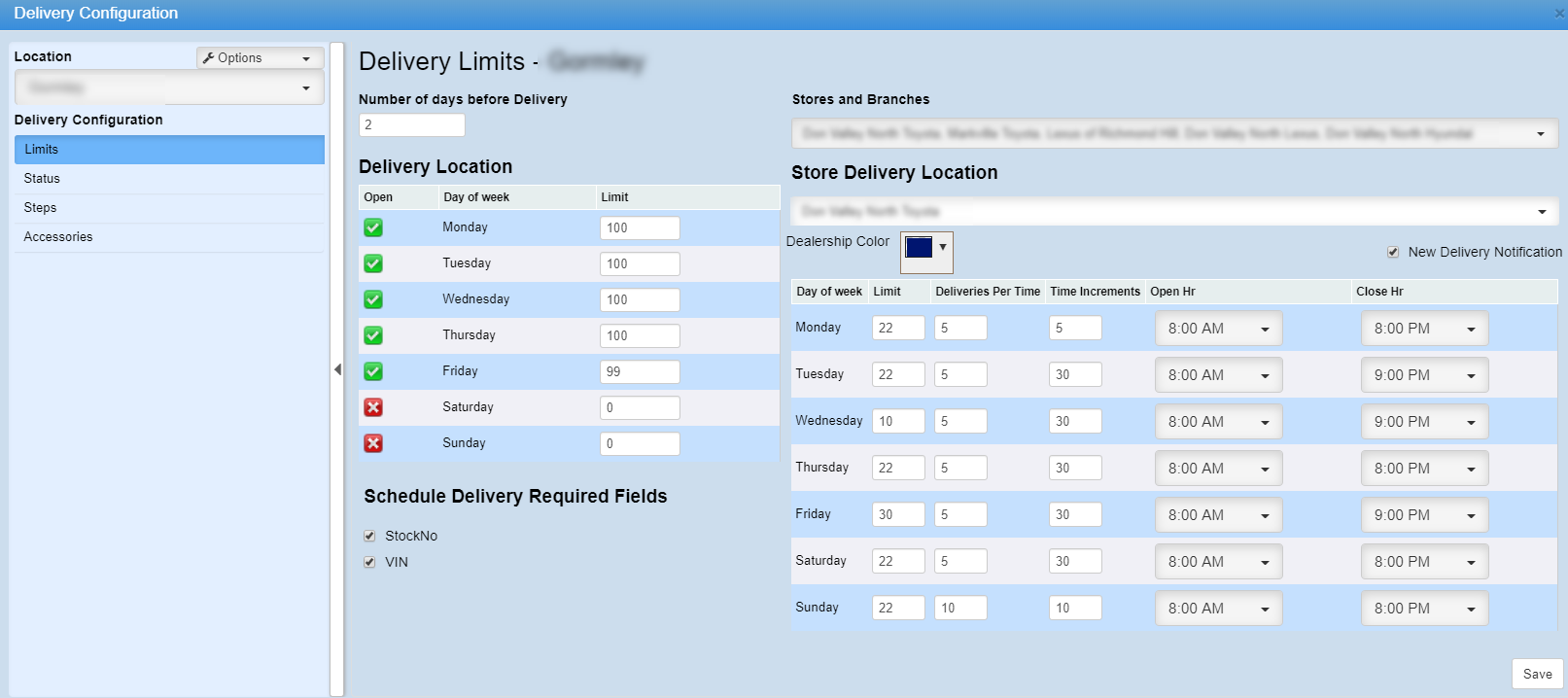Screen dimensions: 1568x698
Task: Open the Options dropdown menu
Action: 260,58
